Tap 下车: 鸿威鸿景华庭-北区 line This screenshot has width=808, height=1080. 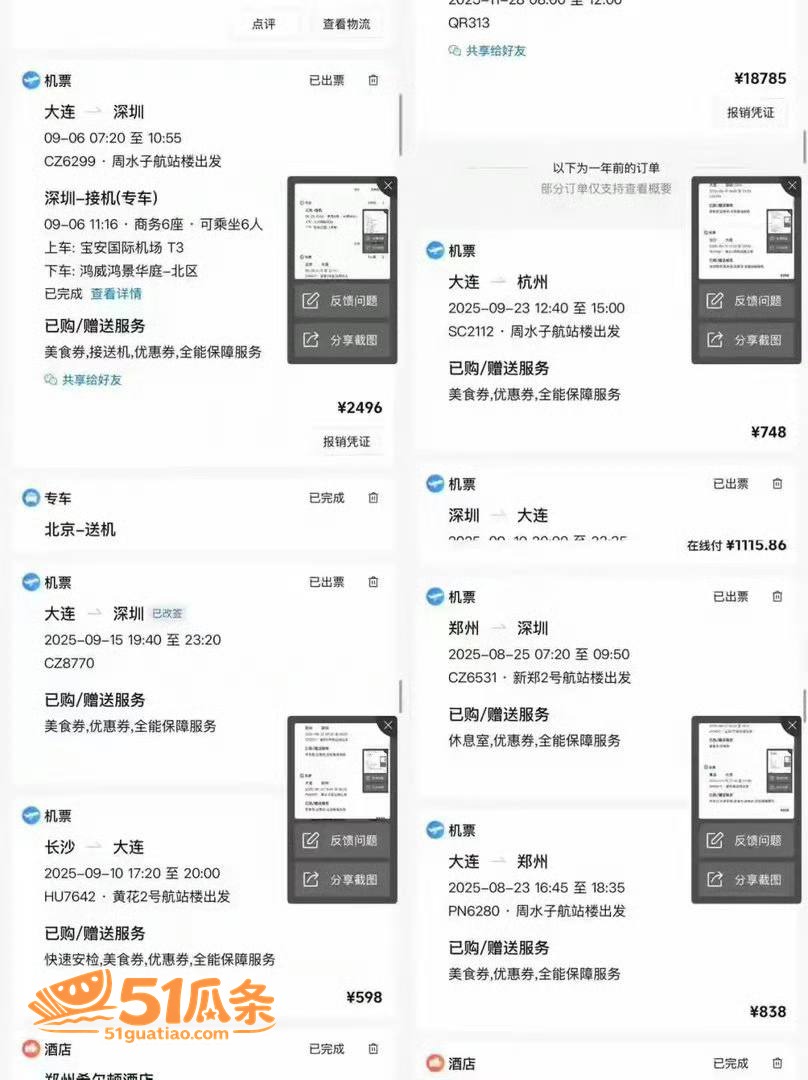(121, 271)
